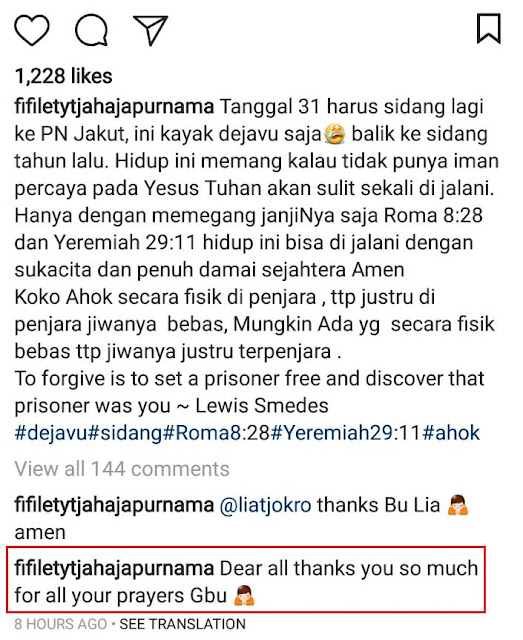523x640 pixels.
Task: Open fifiletytjahajapurnama profile from caption username
Action: [114, 107]
